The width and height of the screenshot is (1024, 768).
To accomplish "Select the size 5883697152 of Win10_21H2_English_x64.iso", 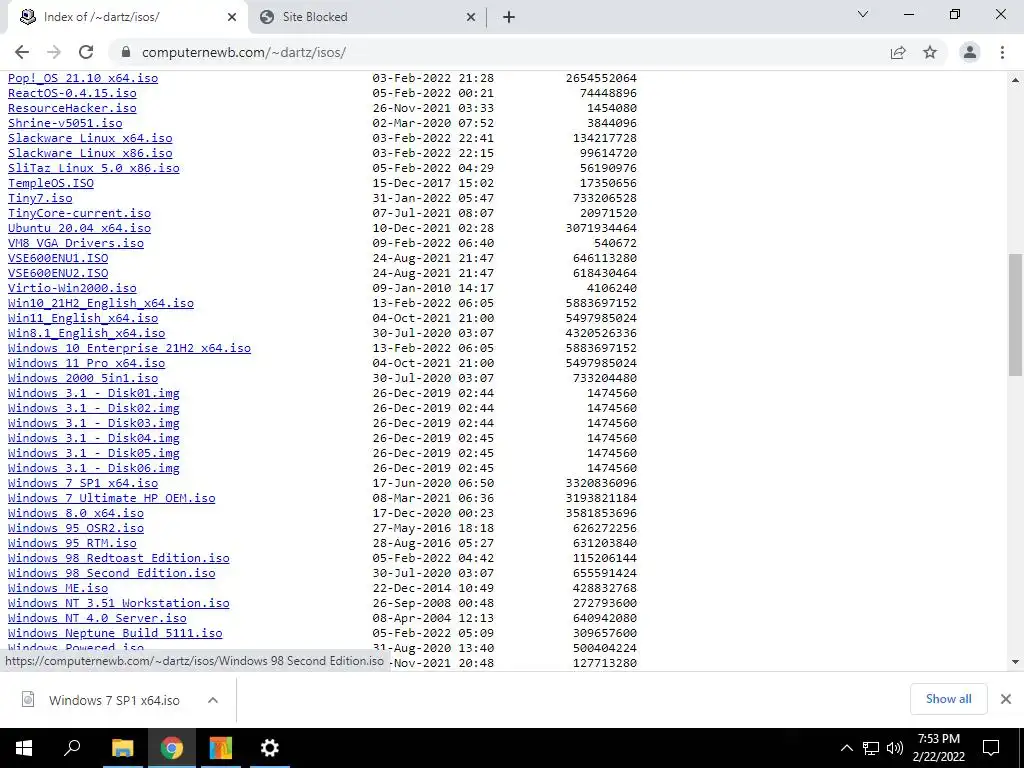I will [601, 303].
